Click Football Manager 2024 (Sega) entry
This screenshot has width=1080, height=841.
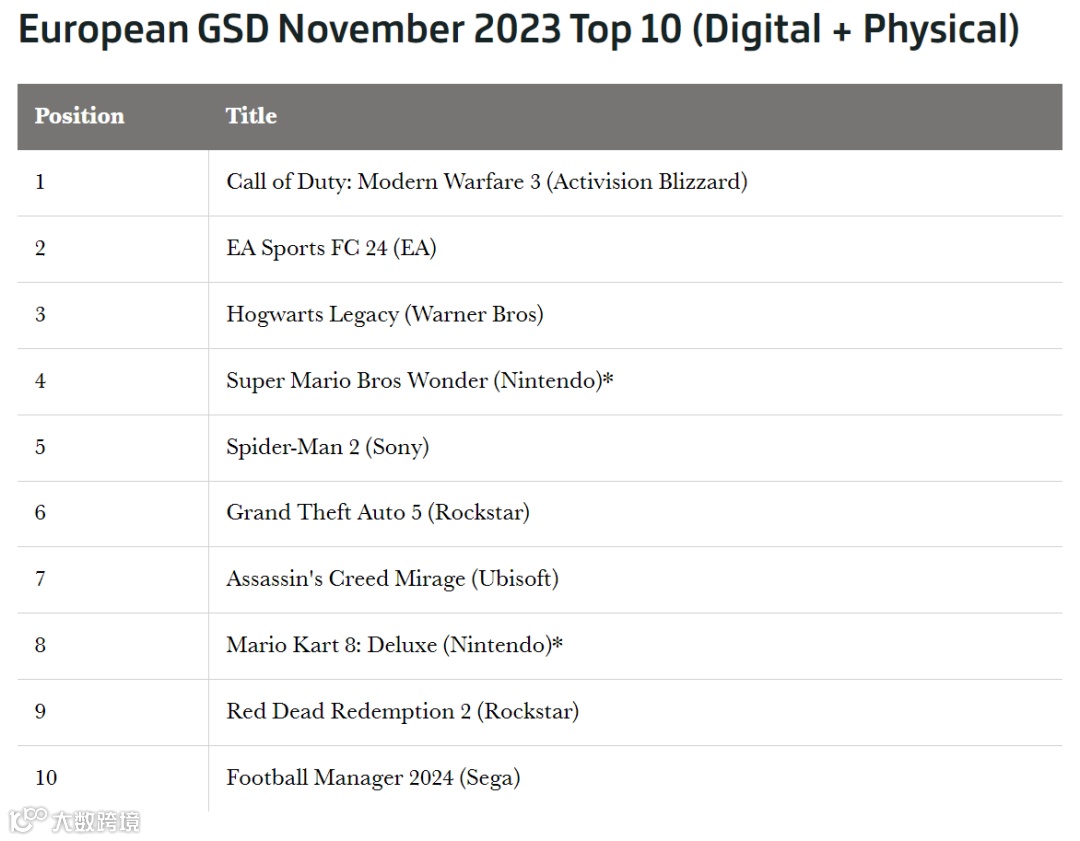373,778
